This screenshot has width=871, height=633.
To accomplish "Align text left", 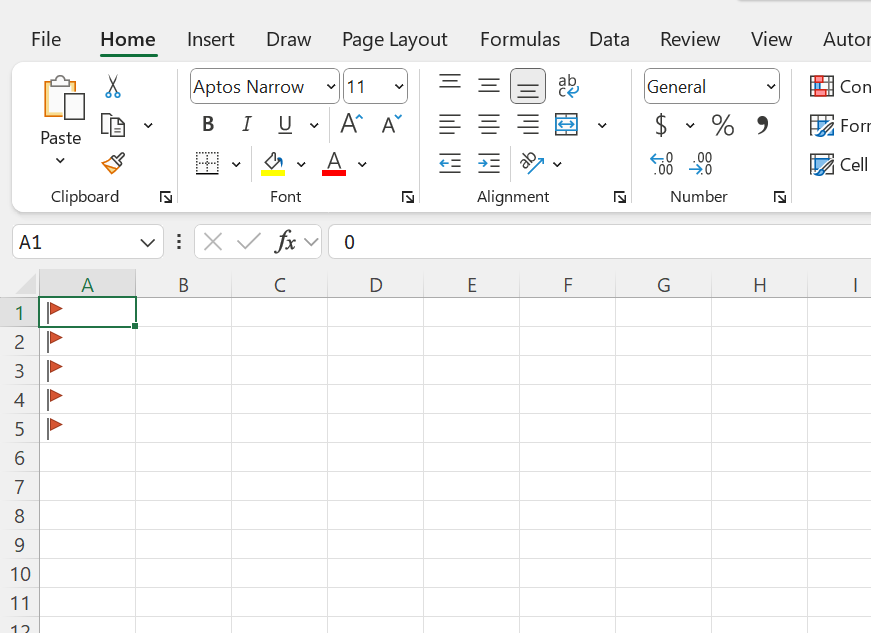I will click(450, 124).
